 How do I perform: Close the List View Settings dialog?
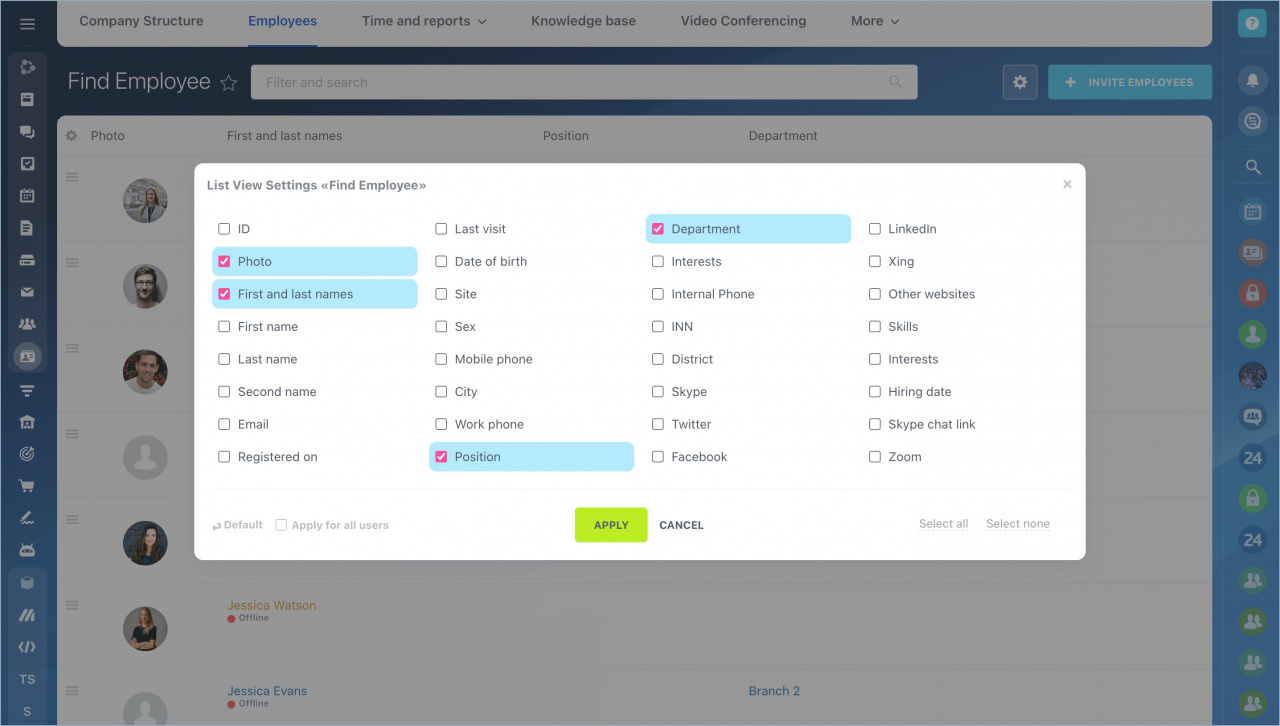(1067, 184)
